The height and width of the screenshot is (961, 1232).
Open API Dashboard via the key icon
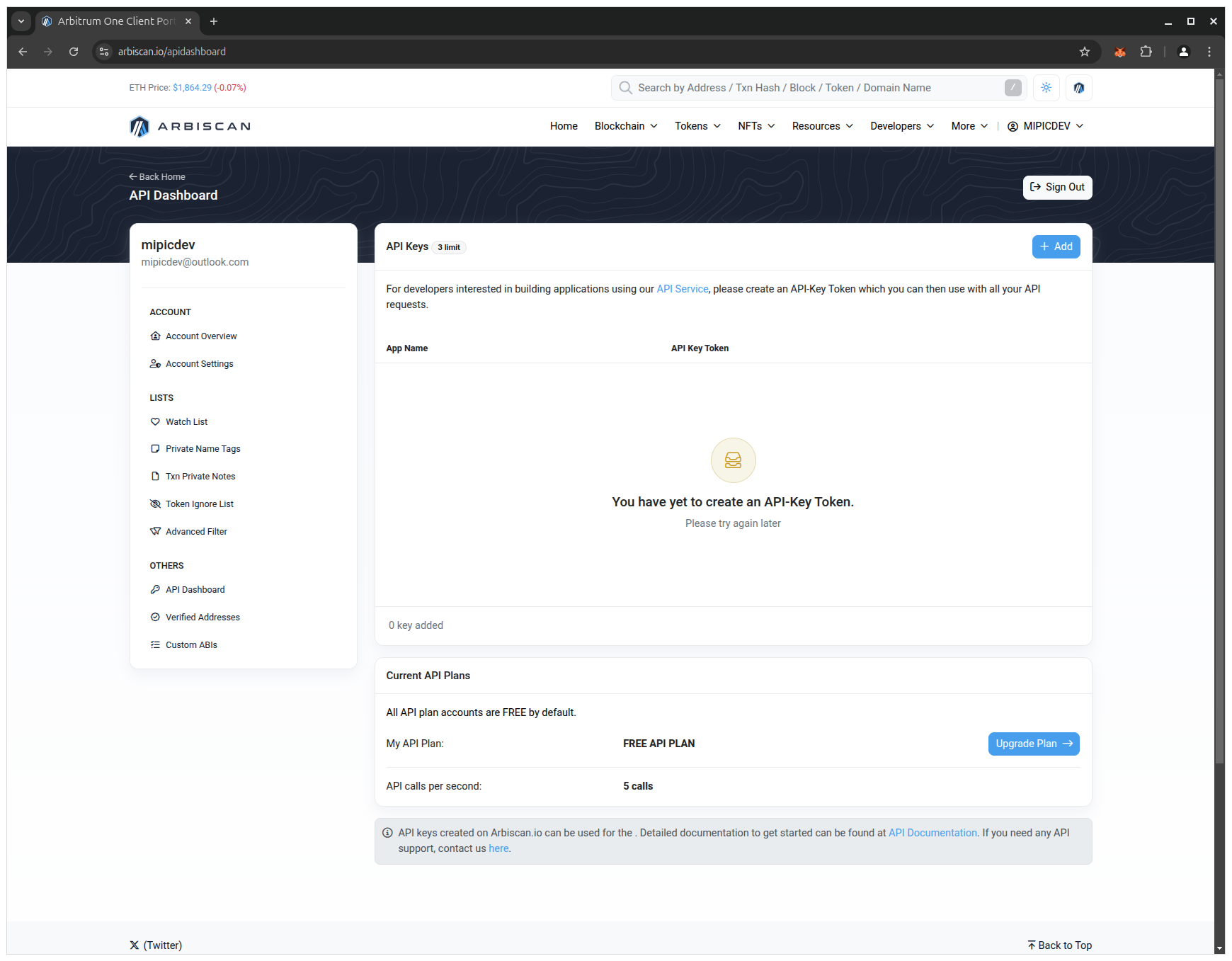point(156,589)
